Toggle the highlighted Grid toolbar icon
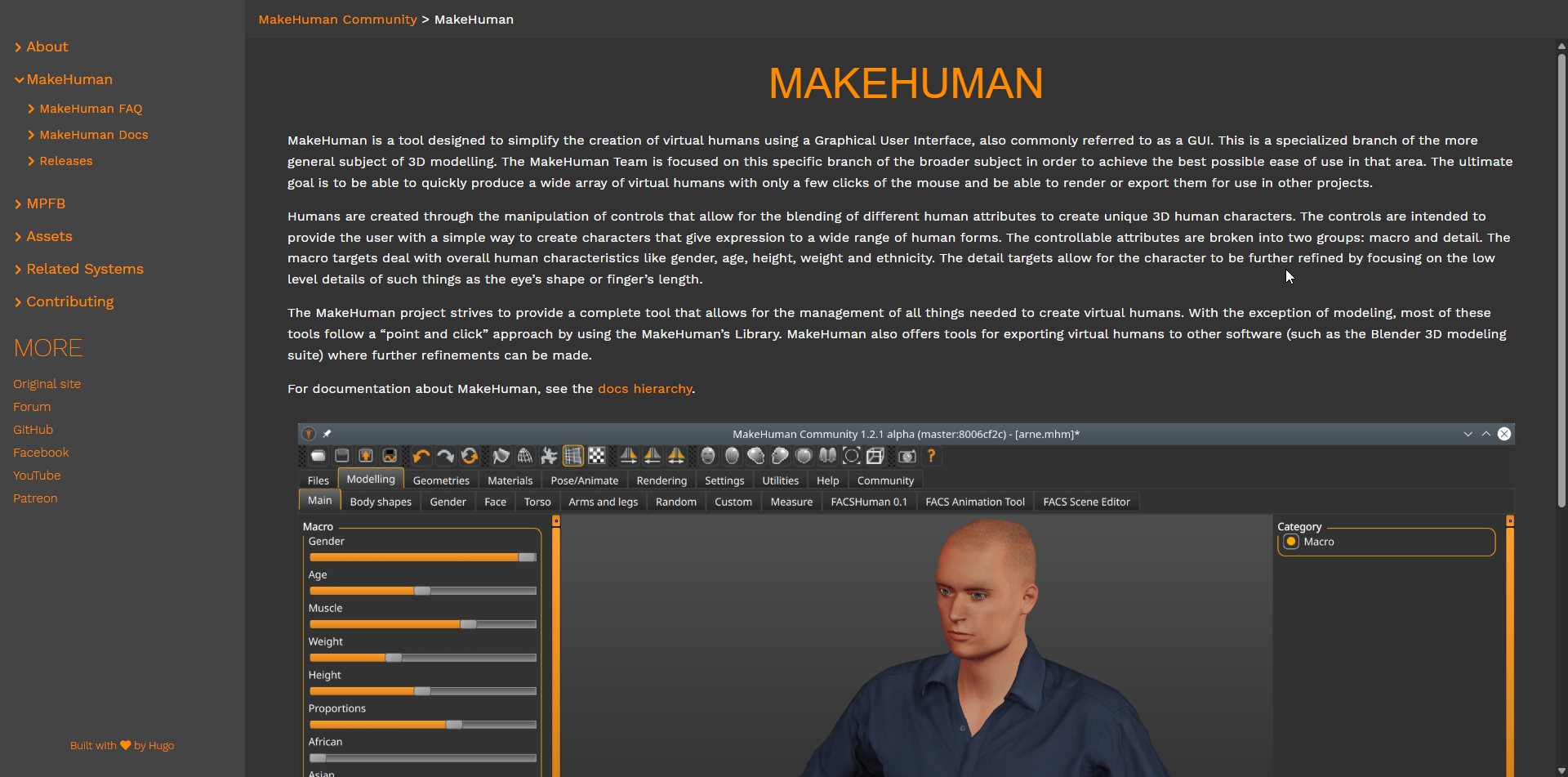 click(x=573, y=456)
